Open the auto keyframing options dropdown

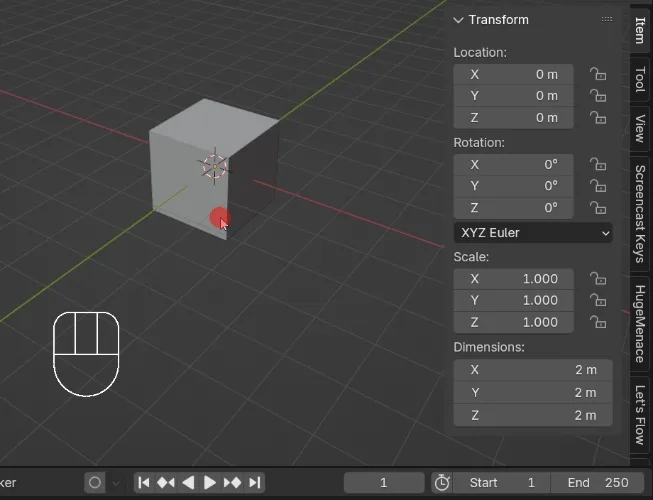(116, 483)
